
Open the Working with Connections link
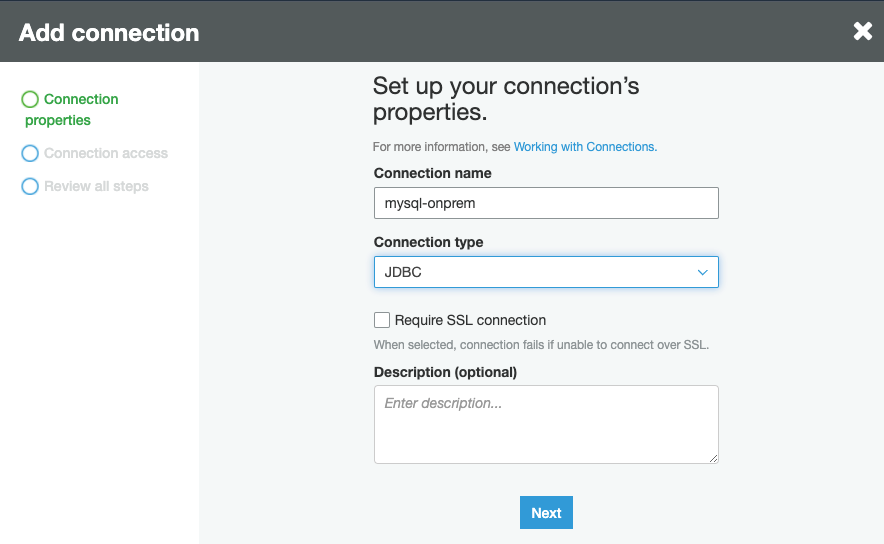[x=585, y=146]
